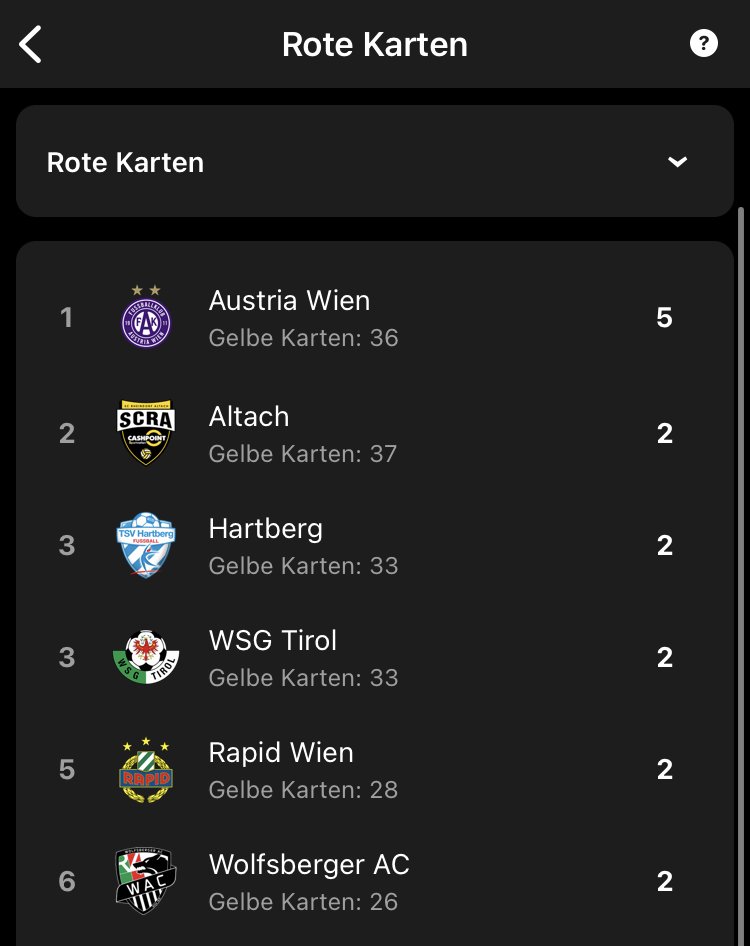Open the Rapid Wien team name

pyautogui.click(x=281, y=752)
